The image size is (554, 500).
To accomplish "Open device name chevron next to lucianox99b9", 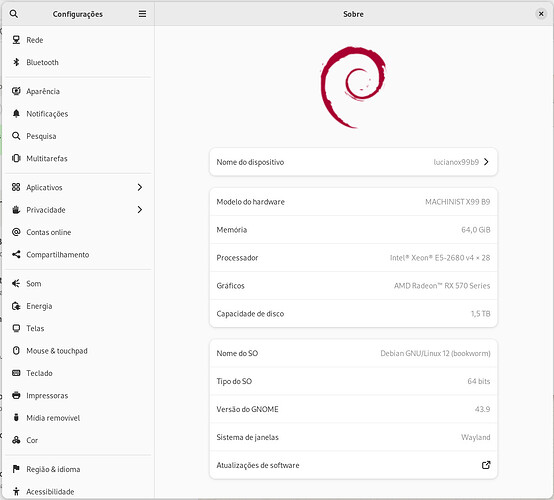I will [487, 162].
